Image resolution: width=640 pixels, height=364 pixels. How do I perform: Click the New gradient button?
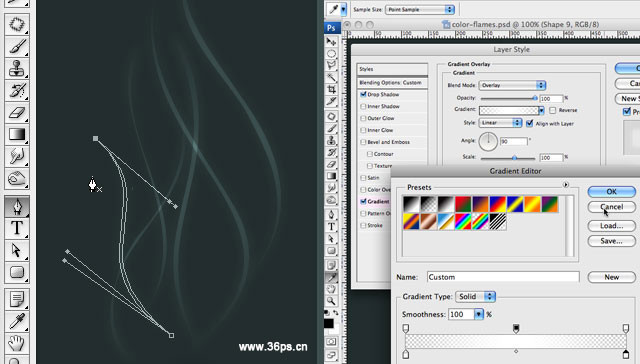tap(611, 277)
